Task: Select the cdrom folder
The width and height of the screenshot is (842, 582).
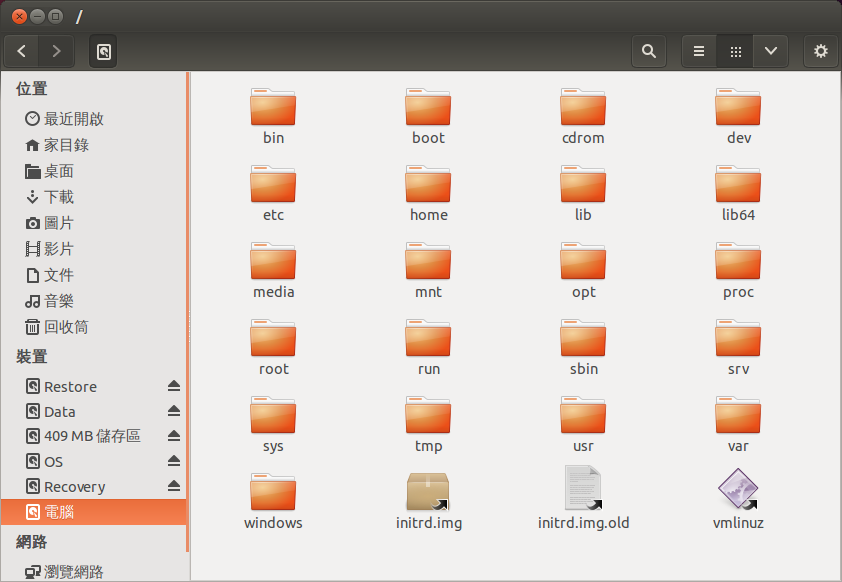Action: click(x=583, y=117)
